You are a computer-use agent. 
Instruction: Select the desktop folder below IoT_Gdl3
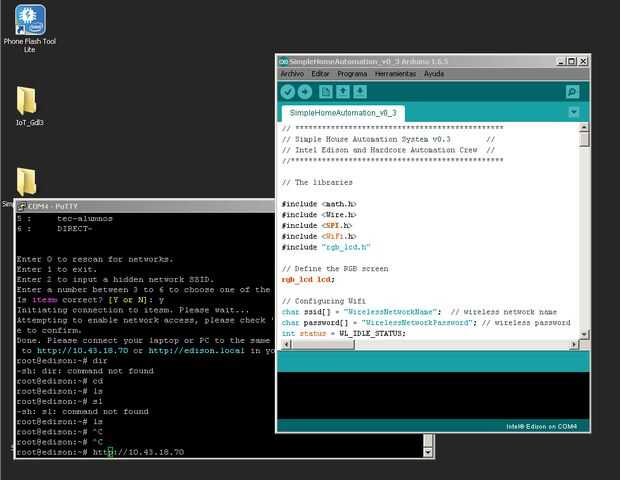tap(27, 182)
